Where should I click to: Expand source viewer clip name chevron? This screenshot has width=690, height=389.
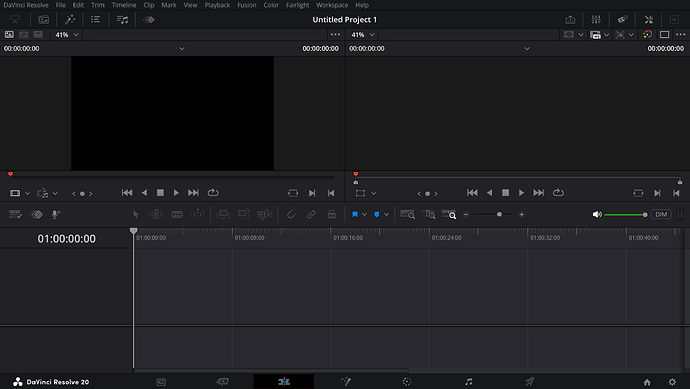[x=182, y=48]
